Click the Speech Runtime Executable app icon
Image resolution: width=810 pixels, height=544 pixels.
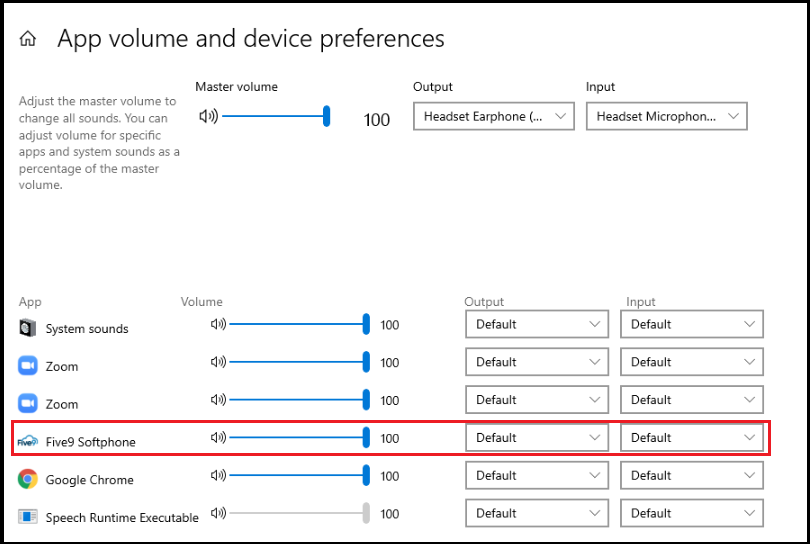click(x=27, y=516)
